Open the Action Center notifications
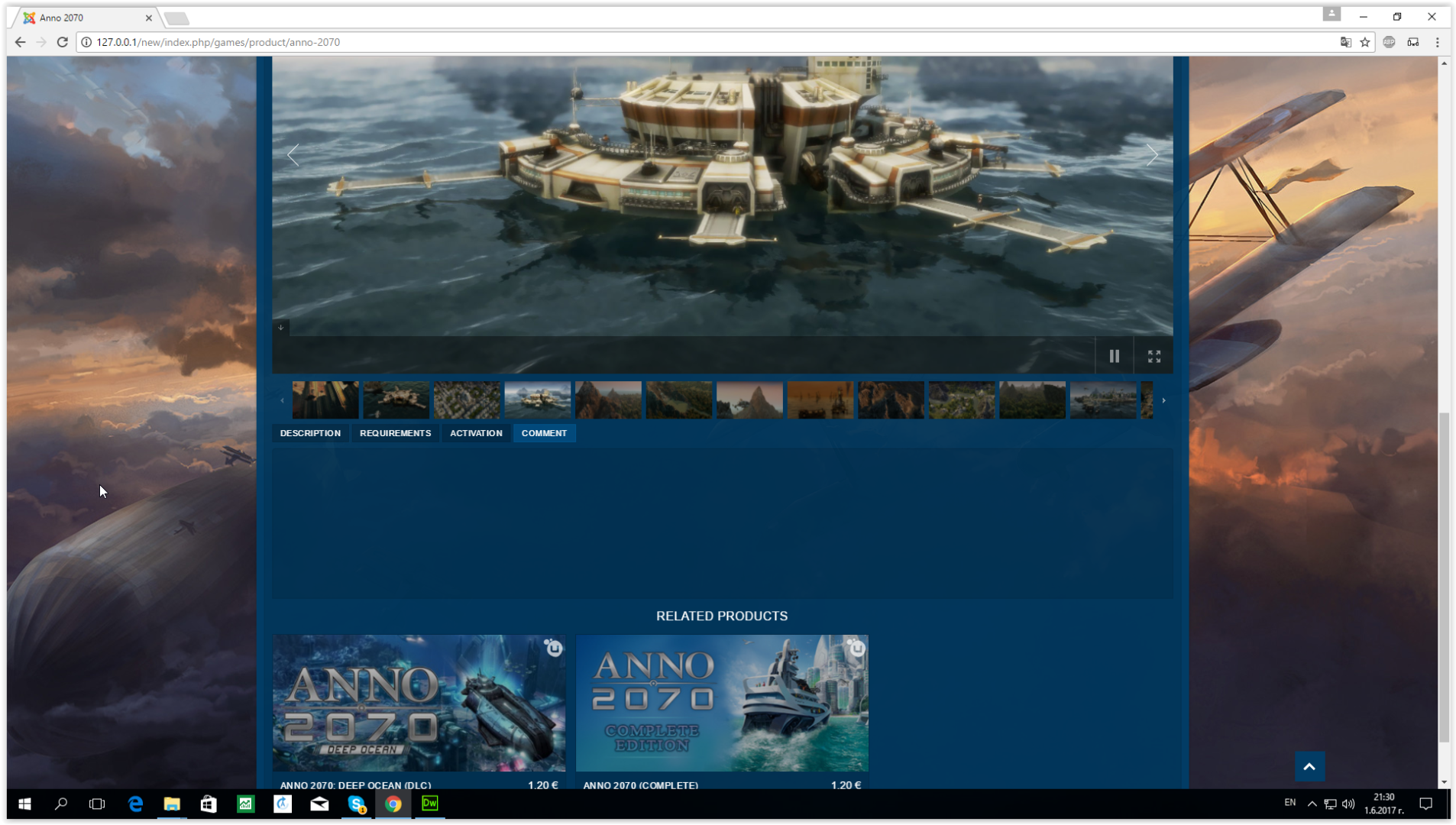Screen dimensions: 1456x825 coord(1425,804)
